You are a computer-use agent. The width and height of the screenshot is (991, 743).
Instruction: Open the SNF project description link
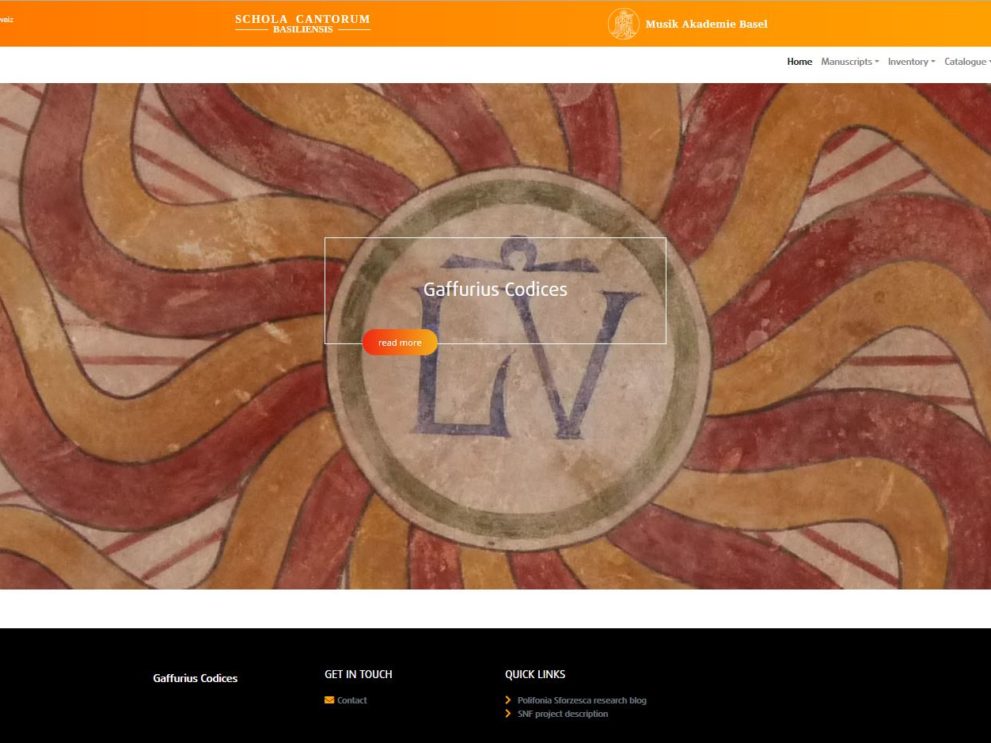562,714
